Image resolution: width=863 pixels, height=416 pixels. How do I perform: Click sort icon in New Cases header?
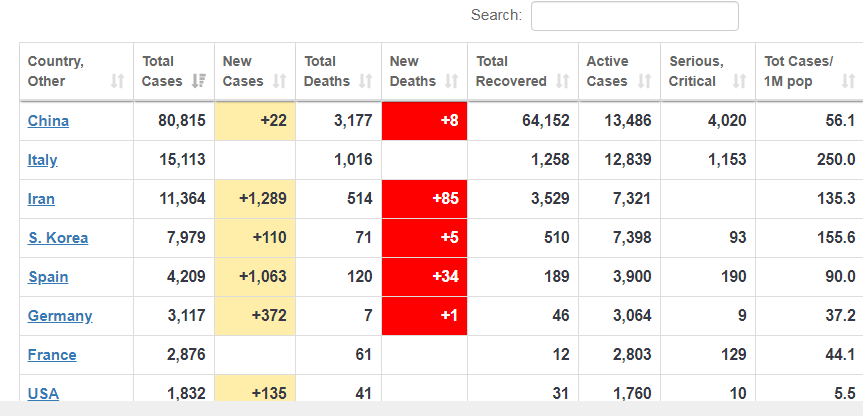(x=279, y=81)
